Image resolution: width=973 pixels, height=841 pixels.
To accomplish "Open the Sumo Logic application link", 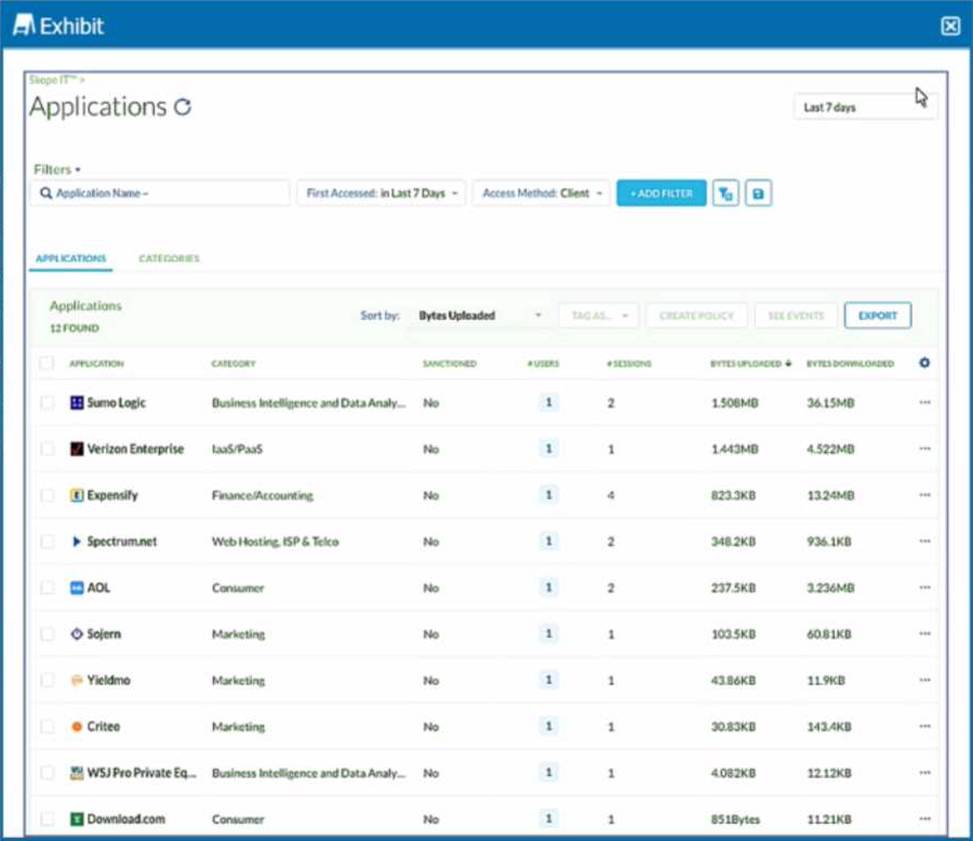I will tap(116, 403).
